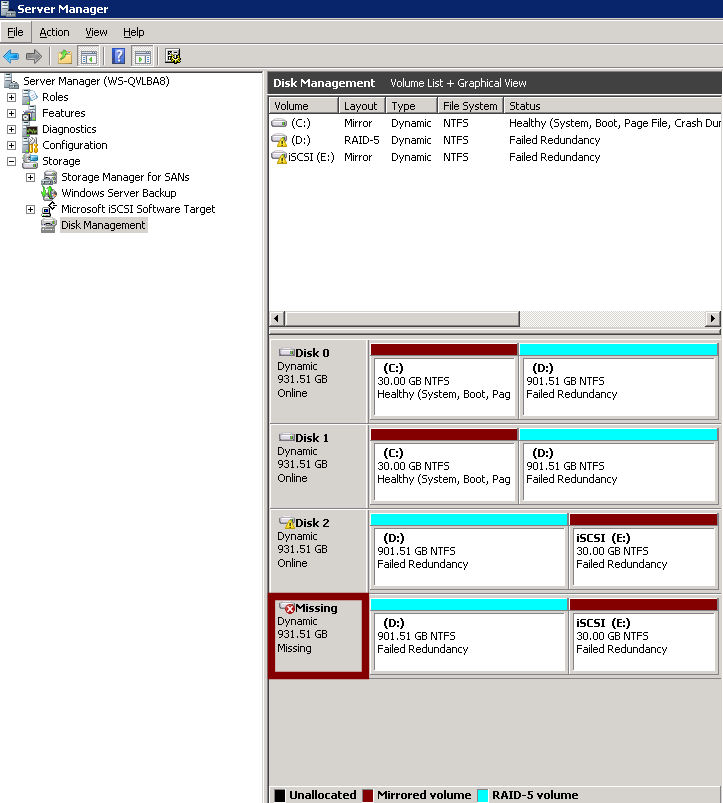Click the (C:) volume drive icon in list
723x803 pixels.
[279, 123]
